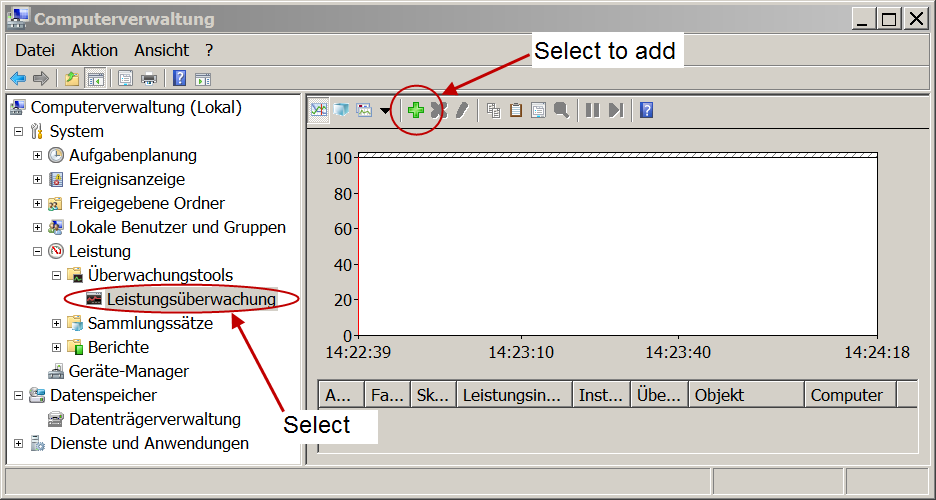This screenshot has width=936, height=500.
Task: Select Geräte-Manager in the tree
Action: pyautogui.click(x=128, y=371)
